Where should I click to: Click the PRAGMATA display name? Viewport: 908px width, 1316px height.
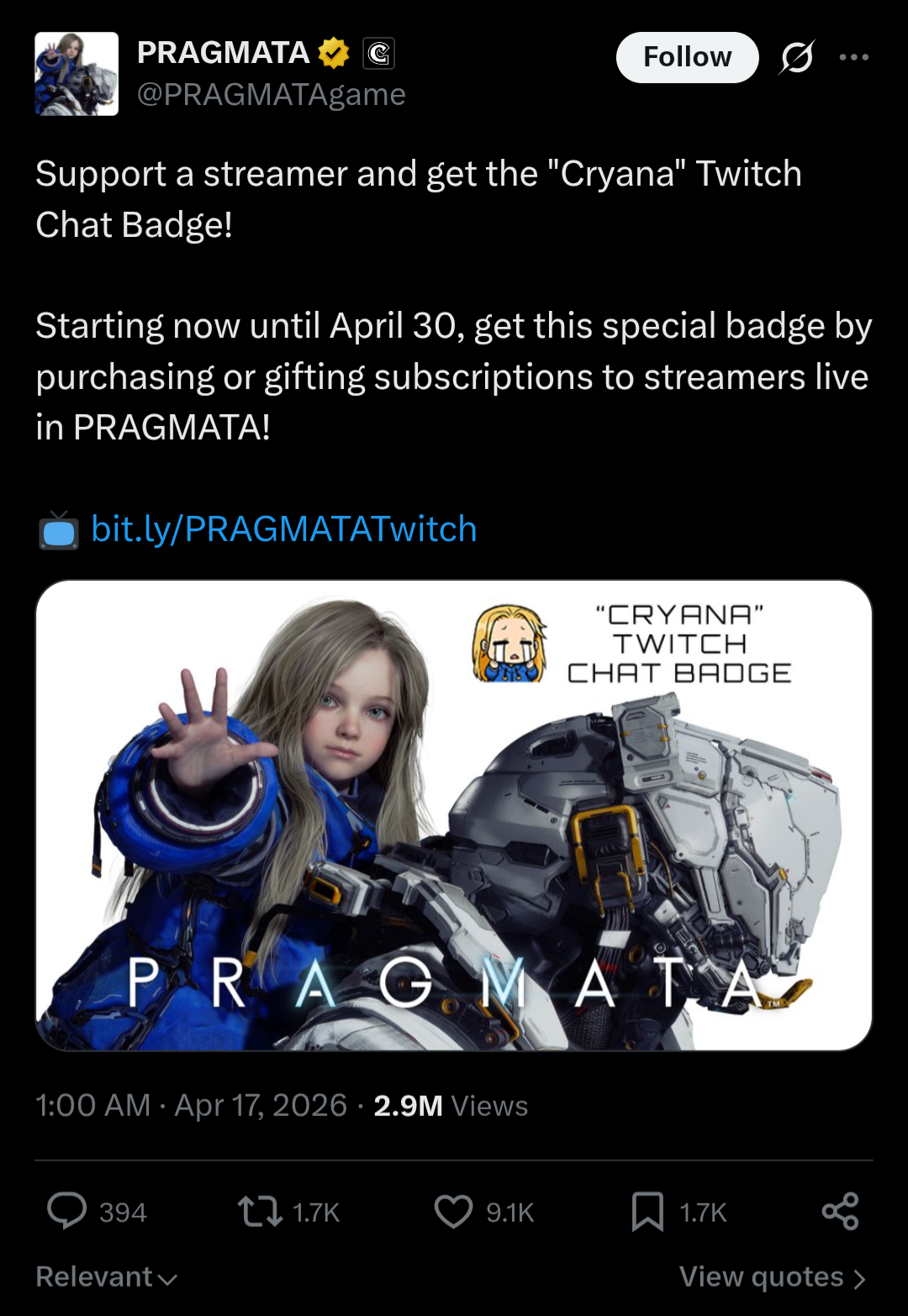(223, 53)
